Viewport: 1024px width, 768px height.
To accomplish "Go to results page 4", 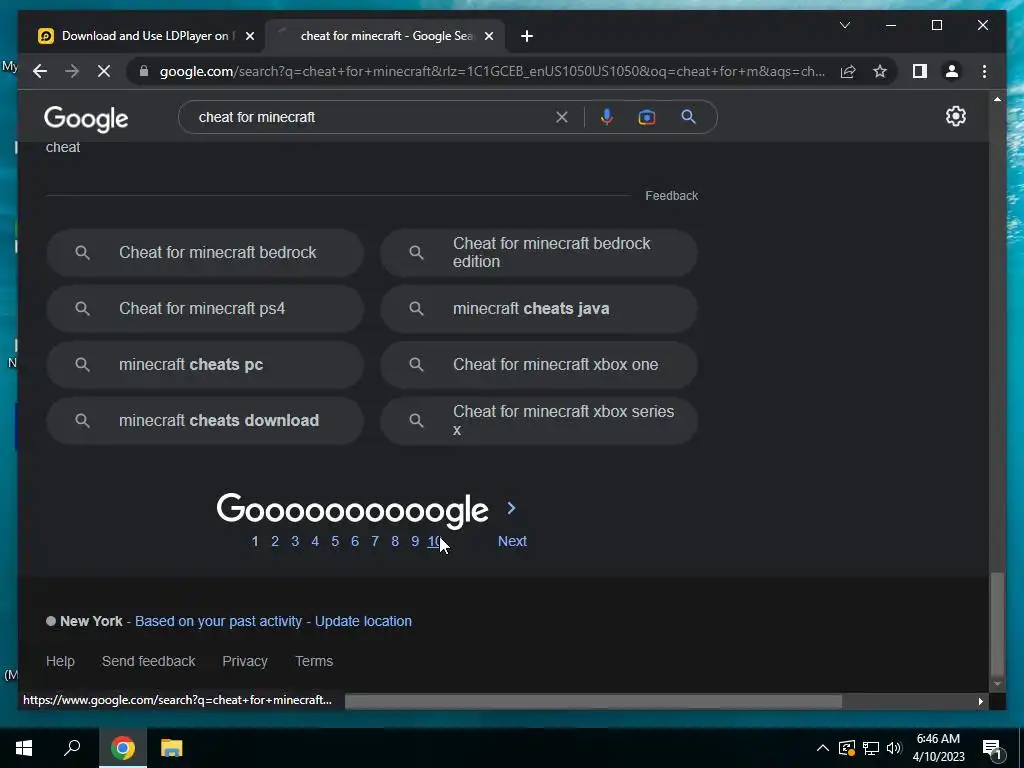I will tap(315, 541).
